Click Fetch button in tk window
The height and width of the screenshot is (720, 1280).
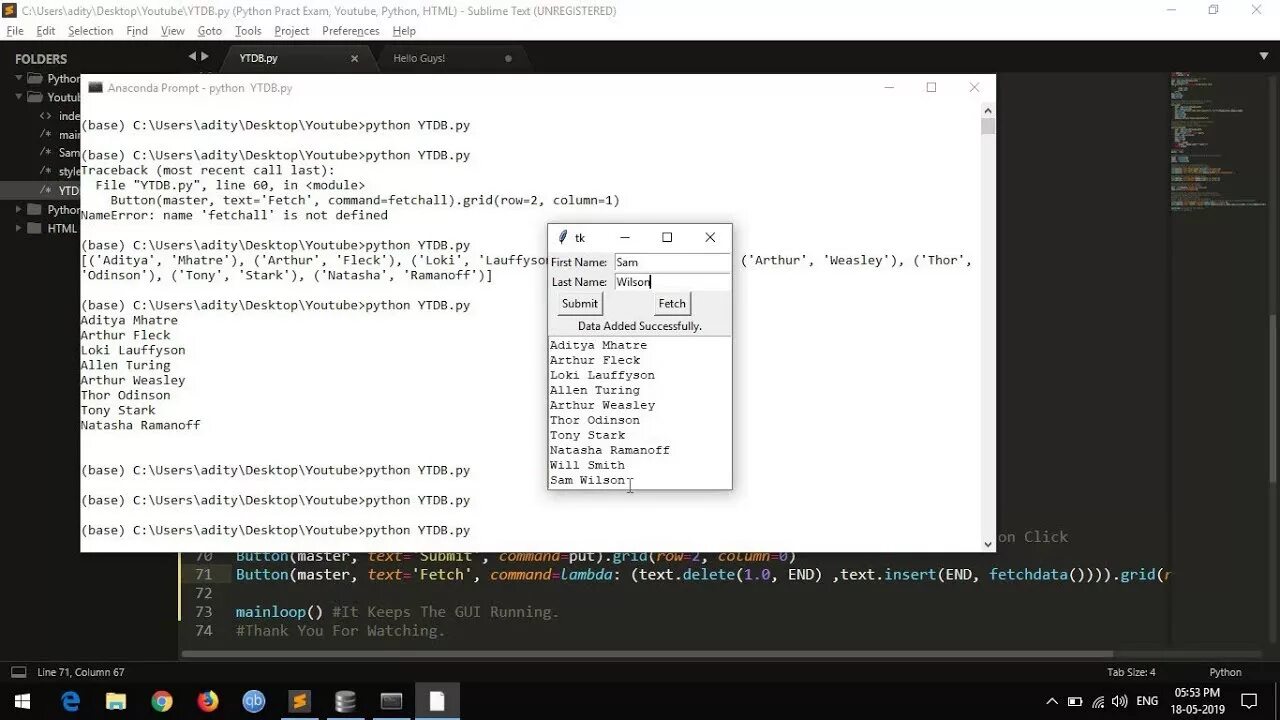pyautogui.click(x=672, y=304)
